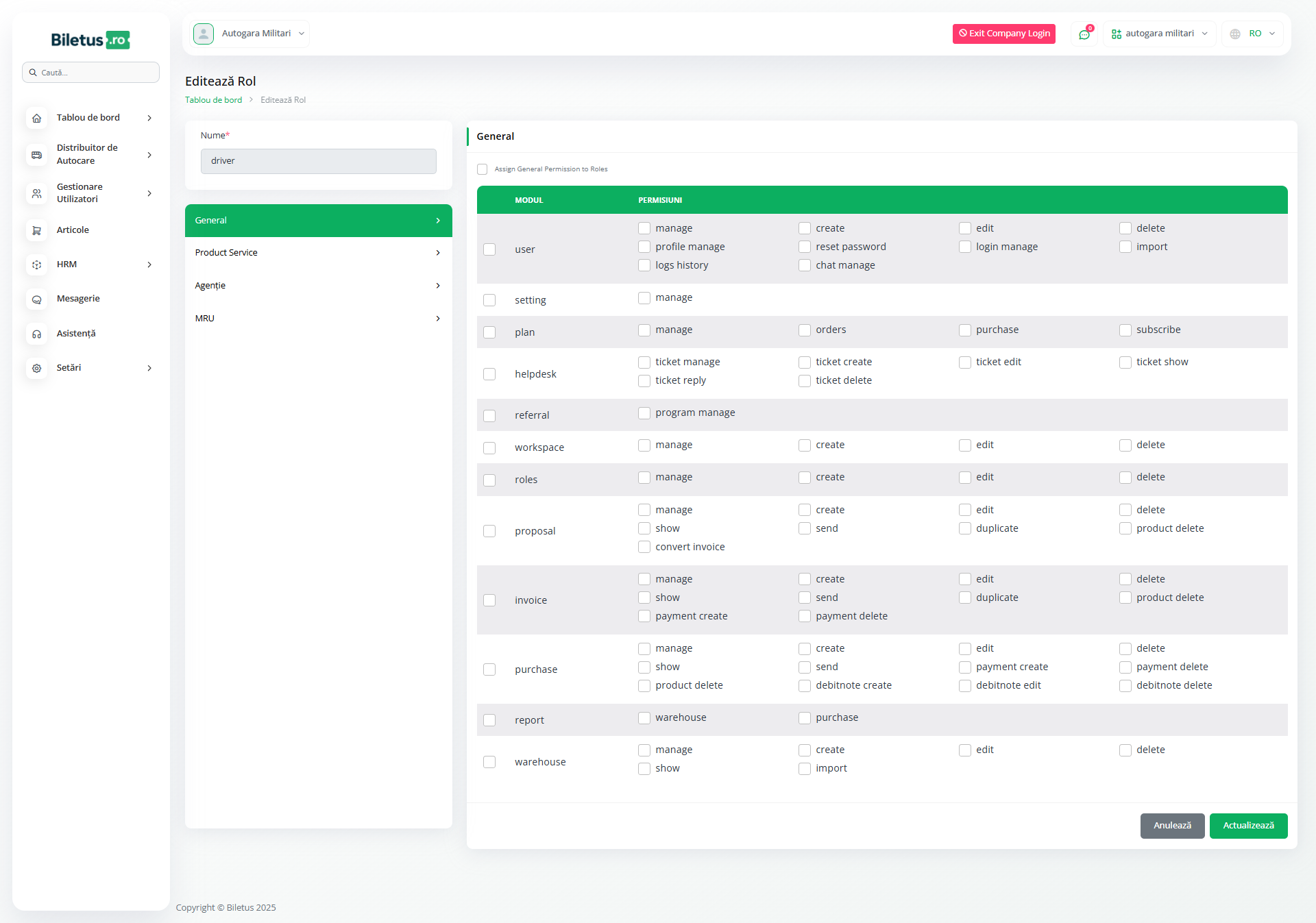Screen dimensions: 1316x923
Task: Open the RO language dropdown
Action: pos(1253,34)
